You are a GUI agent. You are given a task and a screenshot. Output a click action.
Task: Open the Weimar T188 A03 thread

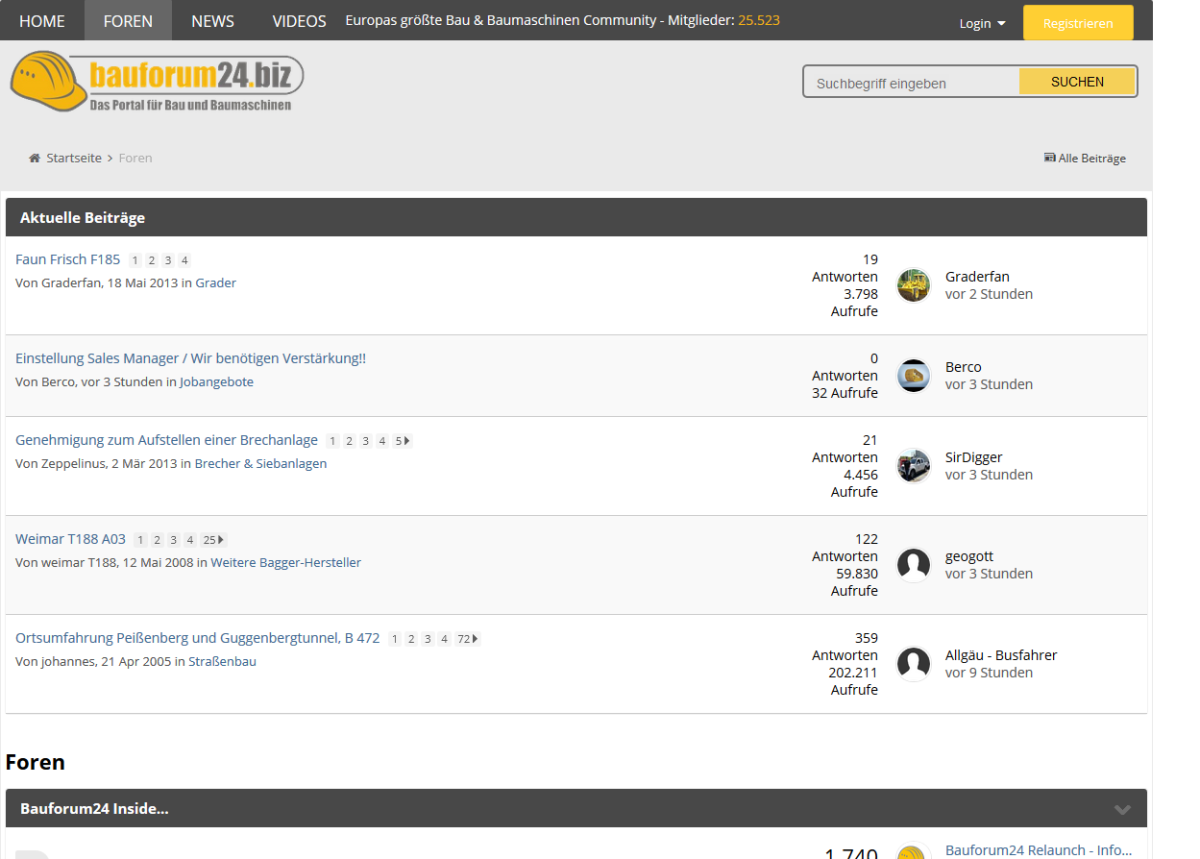point(71,540)
